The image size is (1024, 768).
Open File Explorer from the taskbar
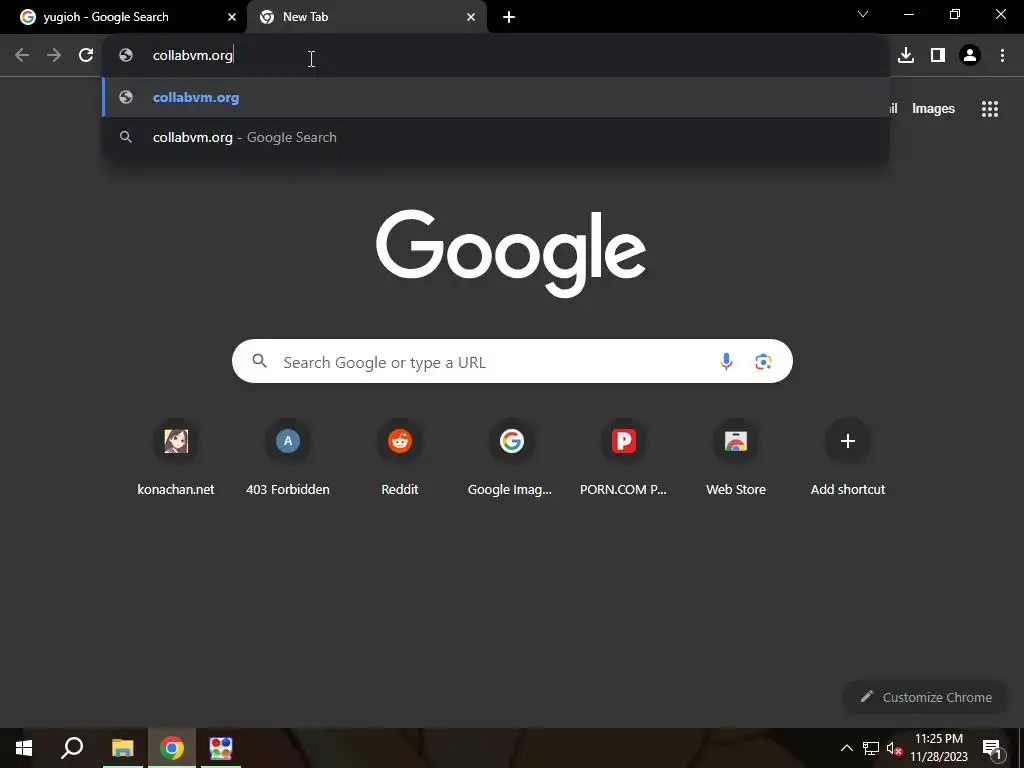click(122, 748)
